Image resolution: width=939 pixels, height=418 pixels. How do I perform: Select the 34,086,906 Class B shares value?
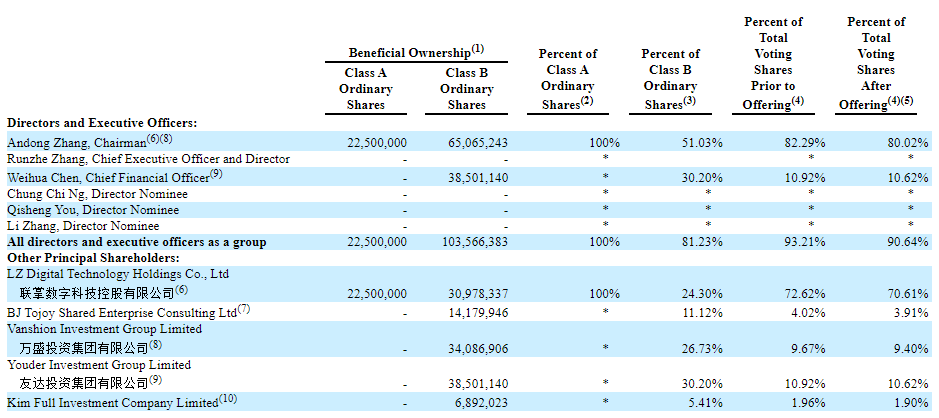click(478, 349)
